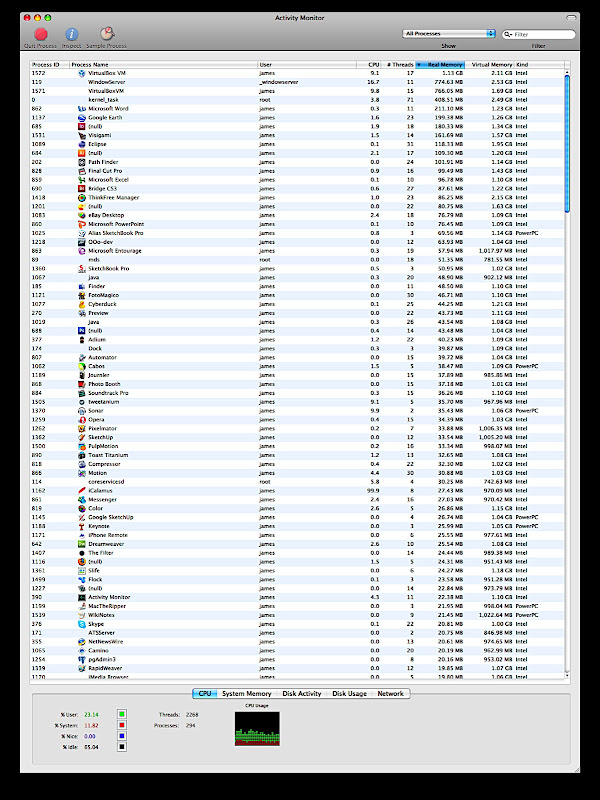Image resolution: width=600 pixels, height=800 pixels.
Task: Select the MacTheRipper process row
Action: coord(297,606)
